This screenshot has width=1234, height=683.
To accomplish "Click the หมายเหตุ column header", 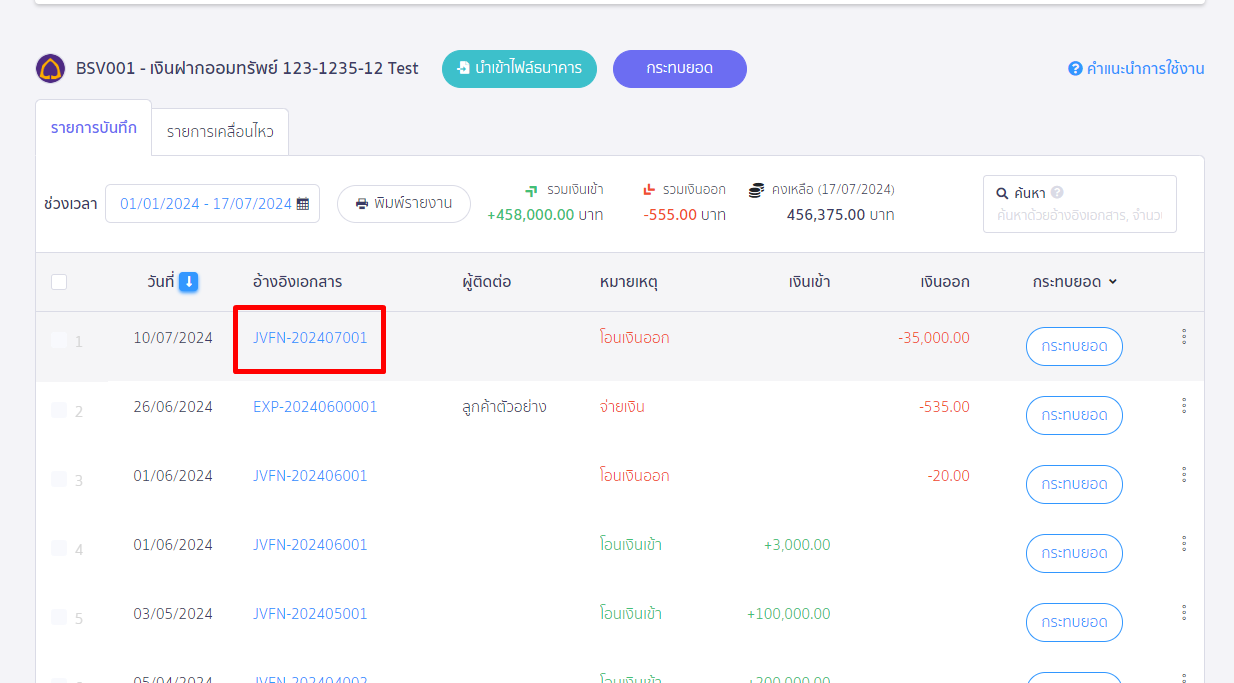I will click(x=629, y=282).
